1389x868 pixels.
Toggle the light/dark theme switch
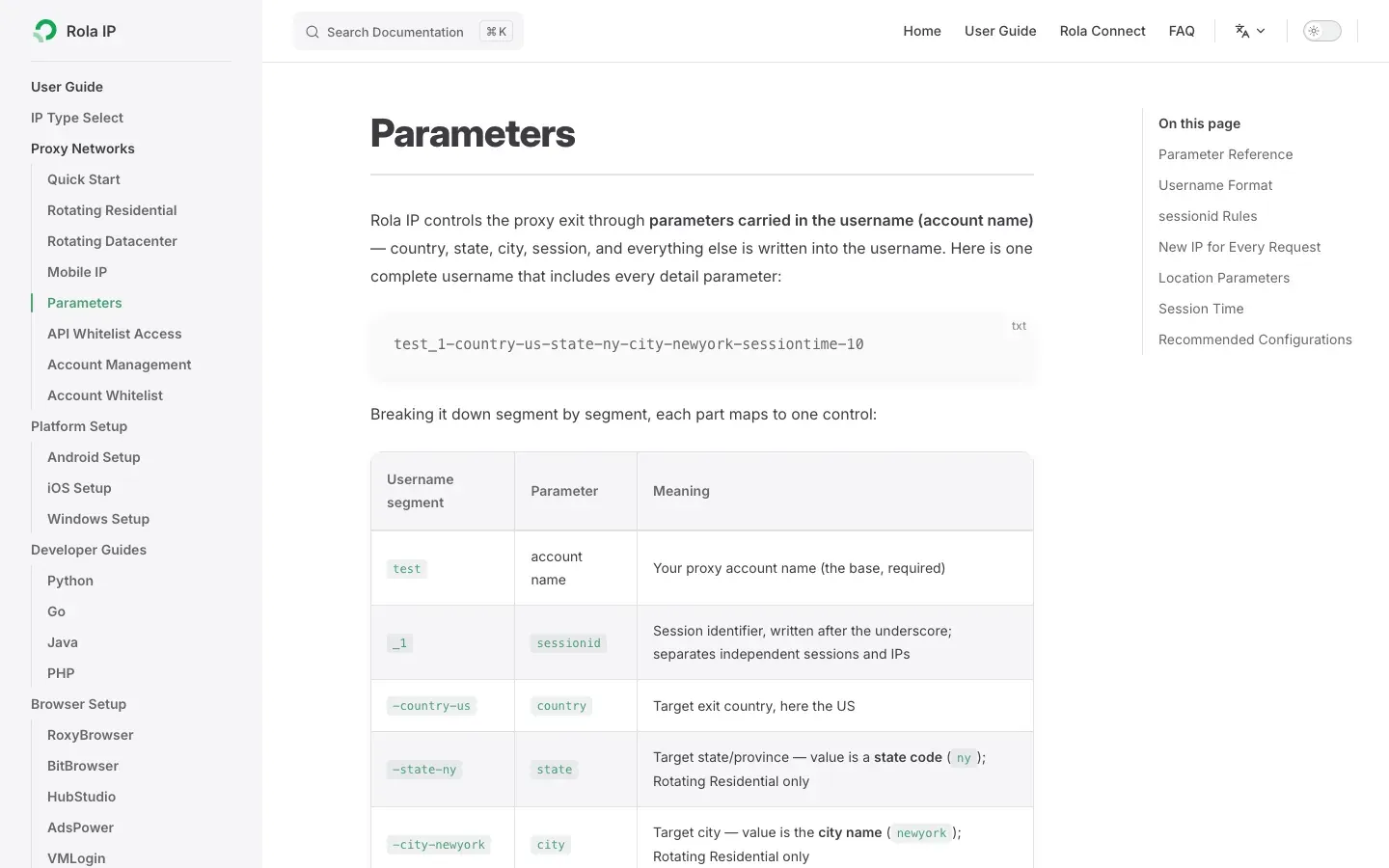point(1322,31)
